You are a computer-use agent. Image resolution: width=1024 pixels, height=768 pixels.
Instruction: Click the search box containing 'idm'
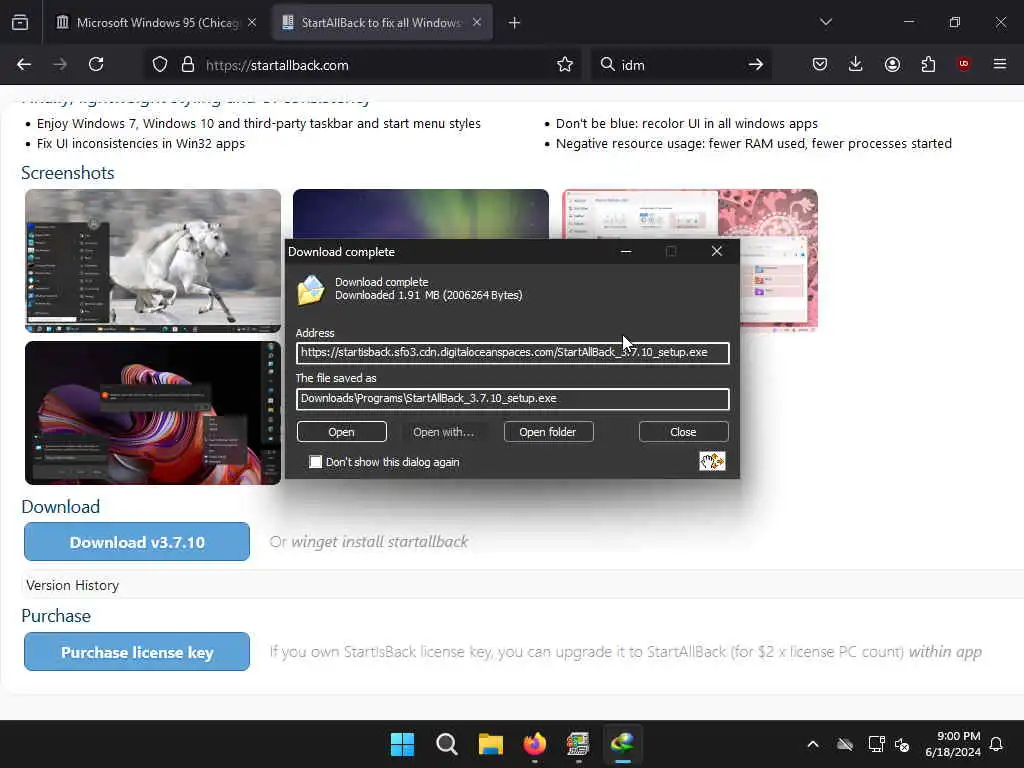pos(681,65)
